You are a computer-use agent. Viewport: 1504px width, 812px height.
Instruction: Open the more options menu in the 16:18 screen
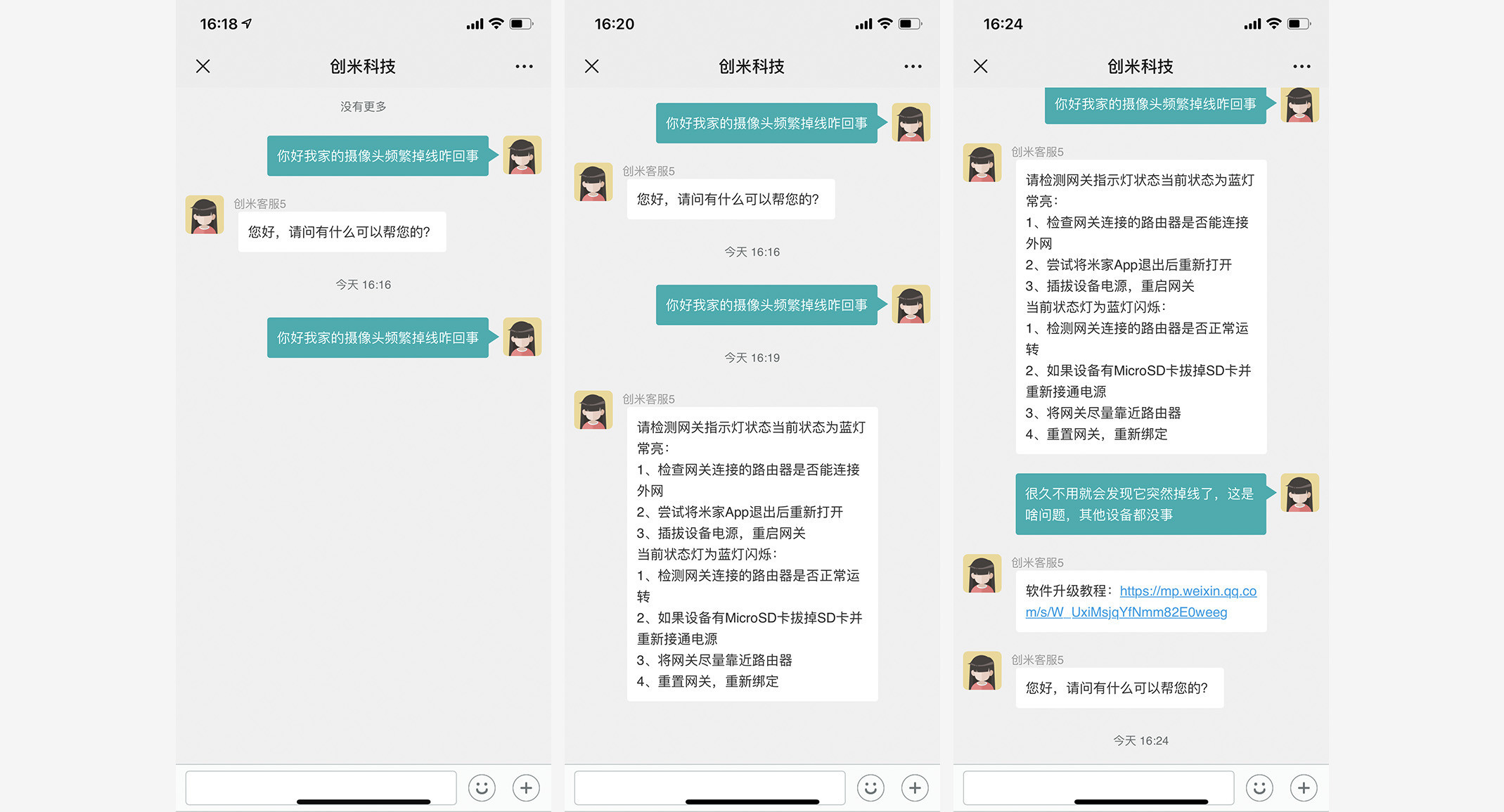pos(524,66)
